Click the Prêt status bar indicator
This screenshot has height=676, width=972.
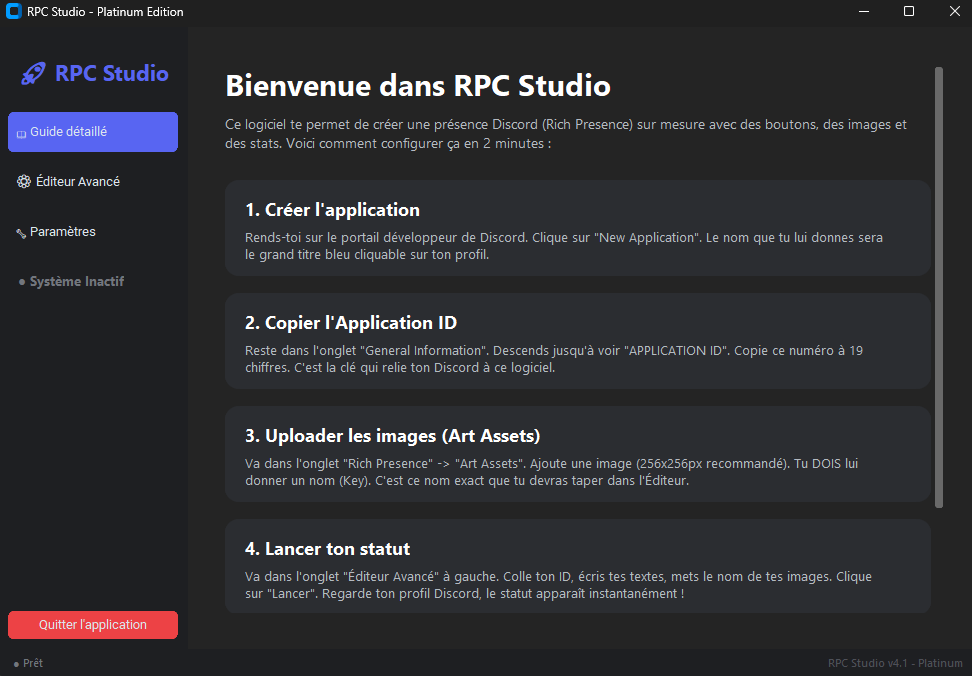[x=29, y=663]
